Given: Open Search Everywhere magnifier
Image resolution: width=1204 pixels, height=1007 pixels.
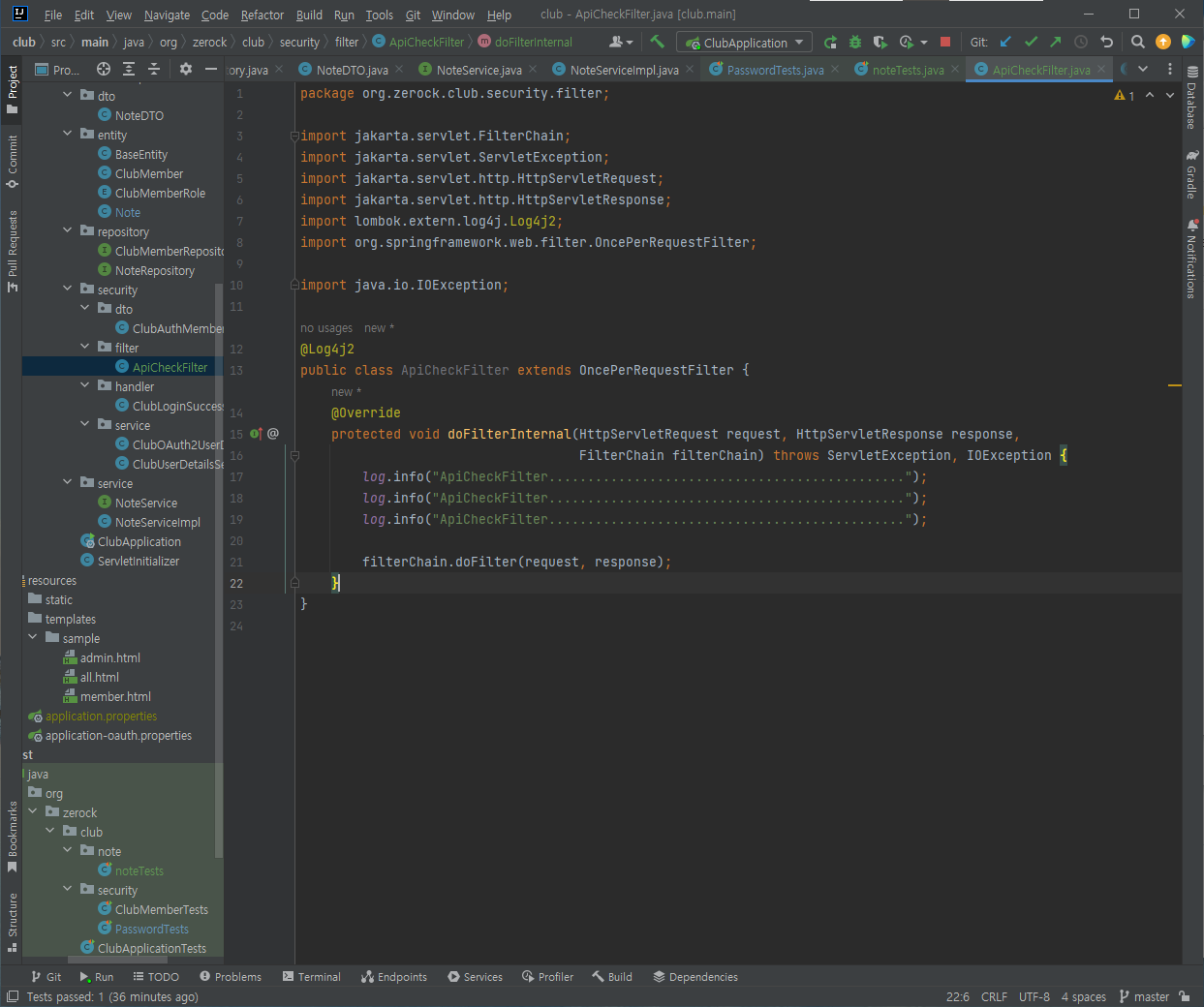Looking at the screenshot, I should click(1138, 42).
